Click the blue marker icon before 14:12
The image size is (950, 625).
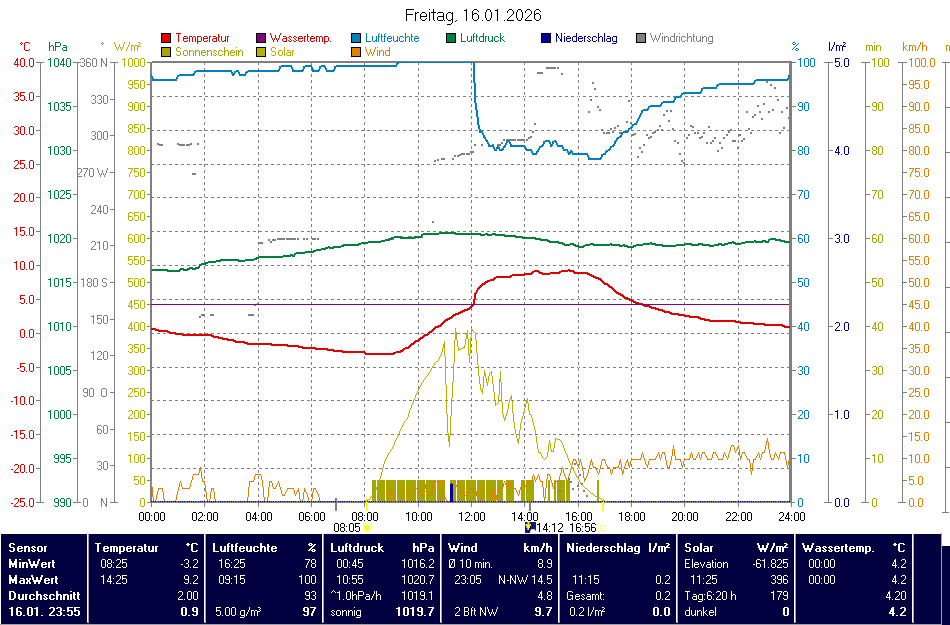click(529, 527)
